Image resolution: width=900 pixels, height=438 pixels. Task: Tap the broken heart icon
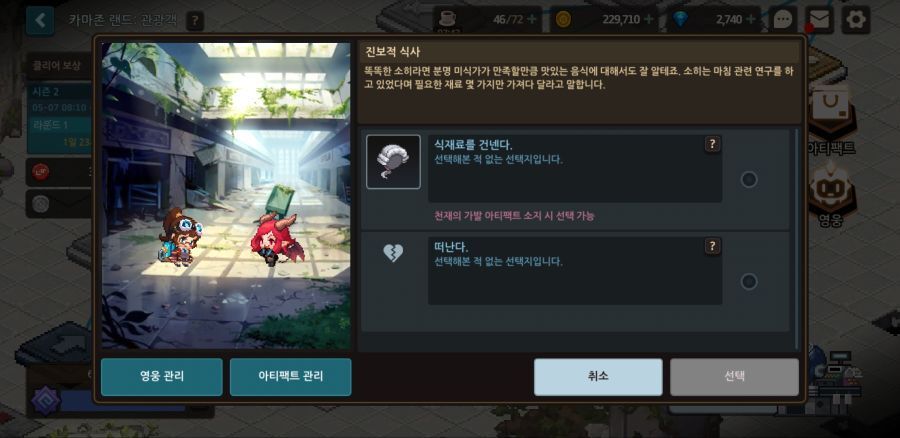click(393, 253)
